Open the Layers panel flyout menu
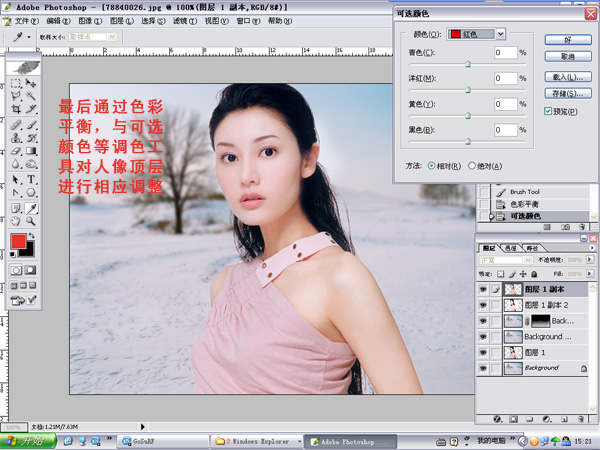 coord(592,248)
